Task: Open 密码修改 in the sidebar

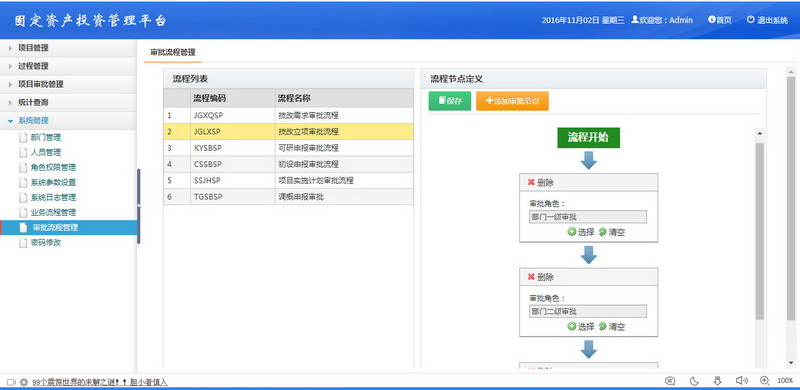Action: click(x=45, y=242)
